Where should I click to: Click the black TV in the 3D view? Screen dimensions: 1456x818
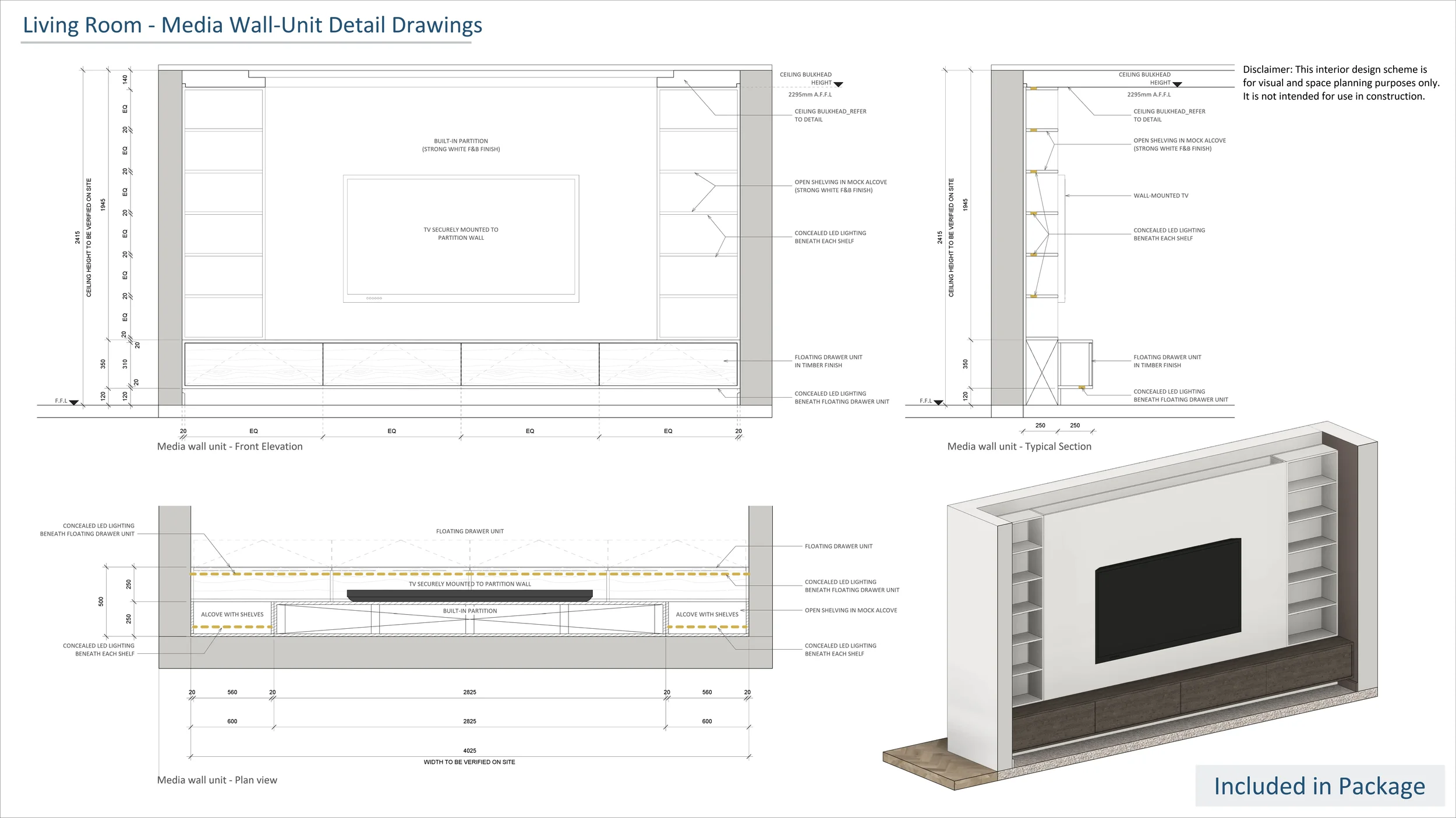[x=1168, y=600]
